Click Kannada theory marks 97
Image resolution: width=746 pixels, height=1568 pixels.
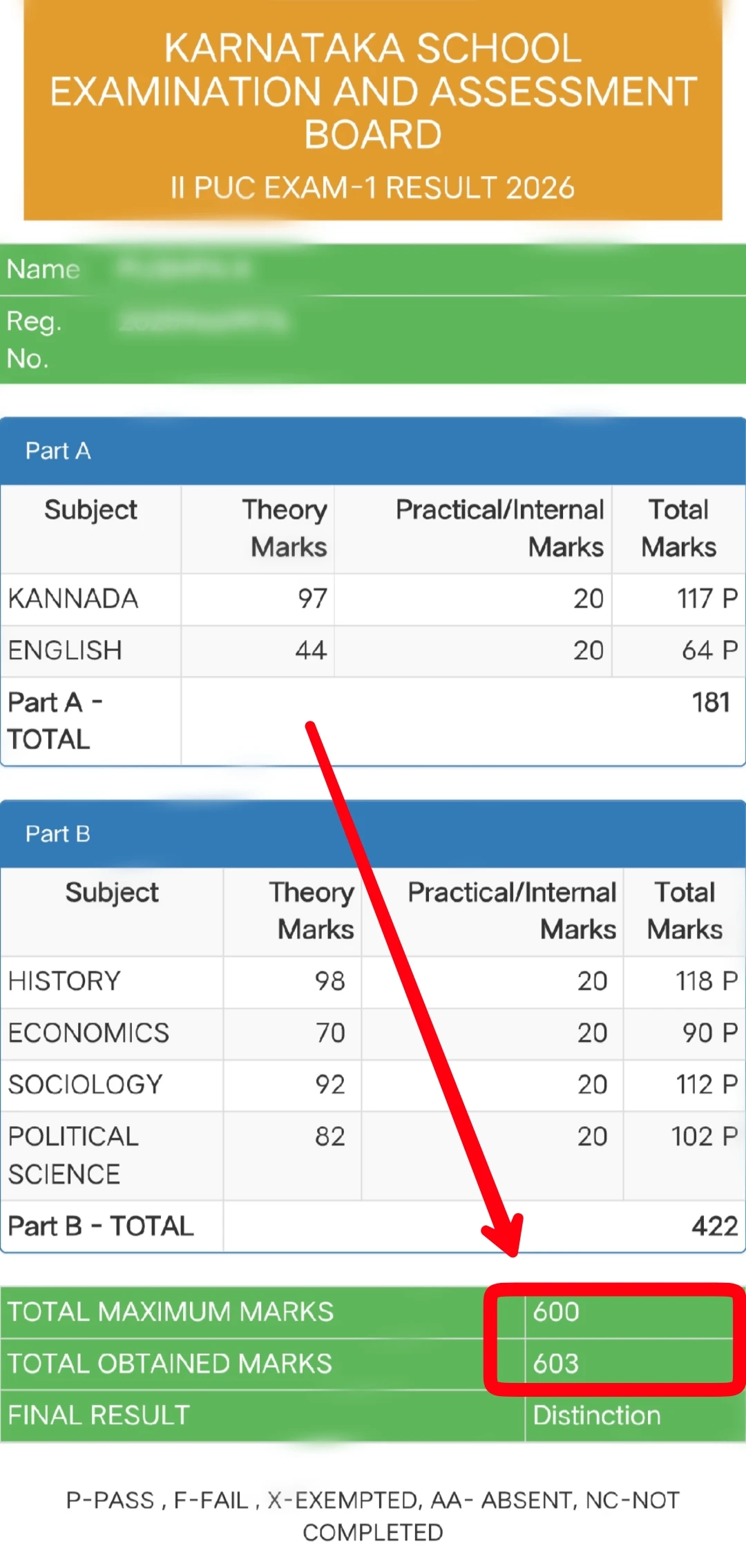tap(313, 599)
